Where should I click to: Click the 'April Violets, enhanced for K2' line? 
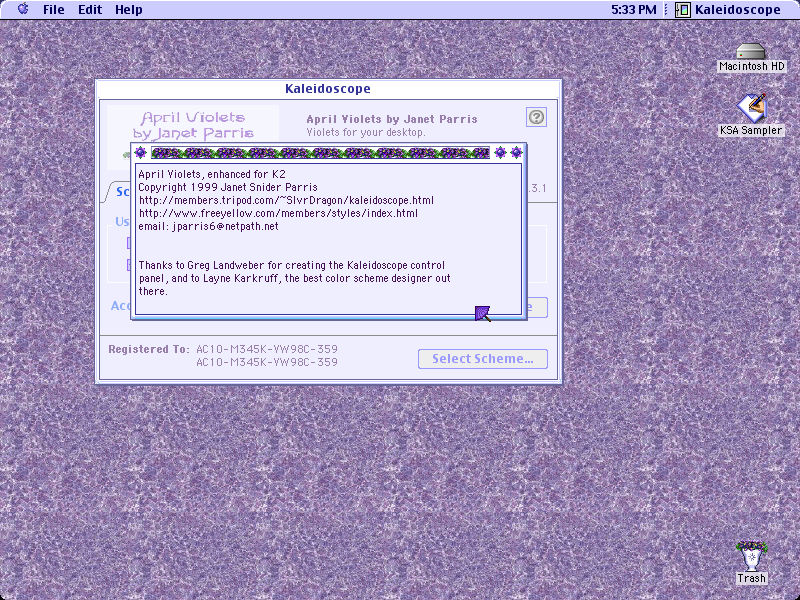[x=212, y=174]
